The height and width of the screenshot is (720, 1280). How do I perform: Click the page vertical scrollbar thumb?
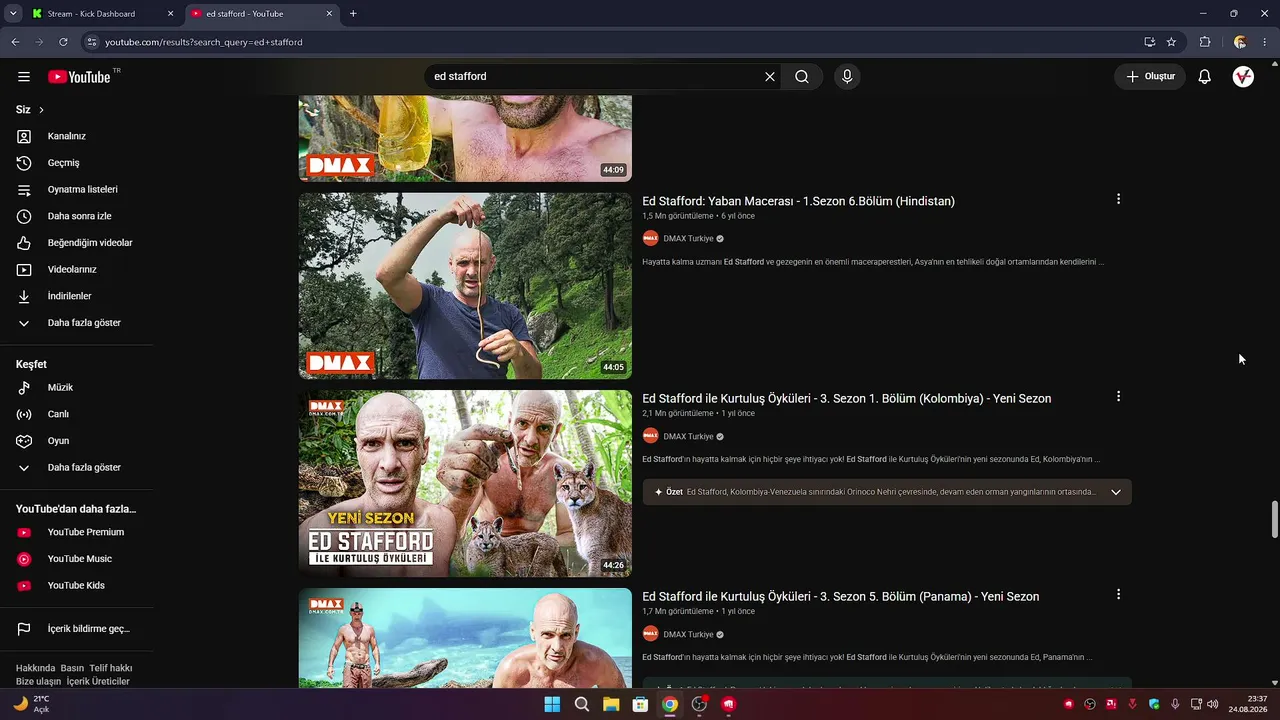point(1274,520)
